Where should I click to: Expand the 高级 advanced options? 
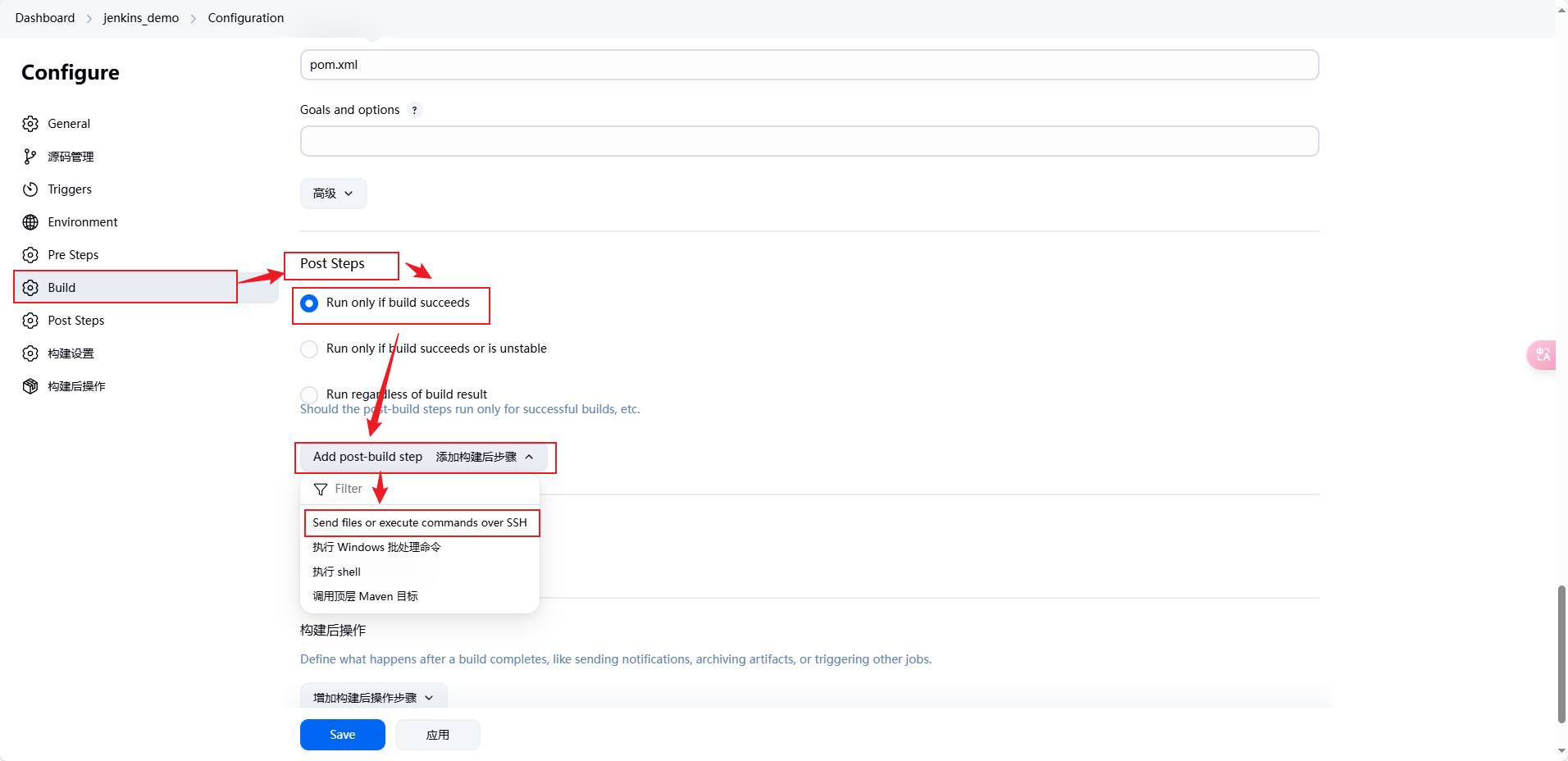click(333, 194)
